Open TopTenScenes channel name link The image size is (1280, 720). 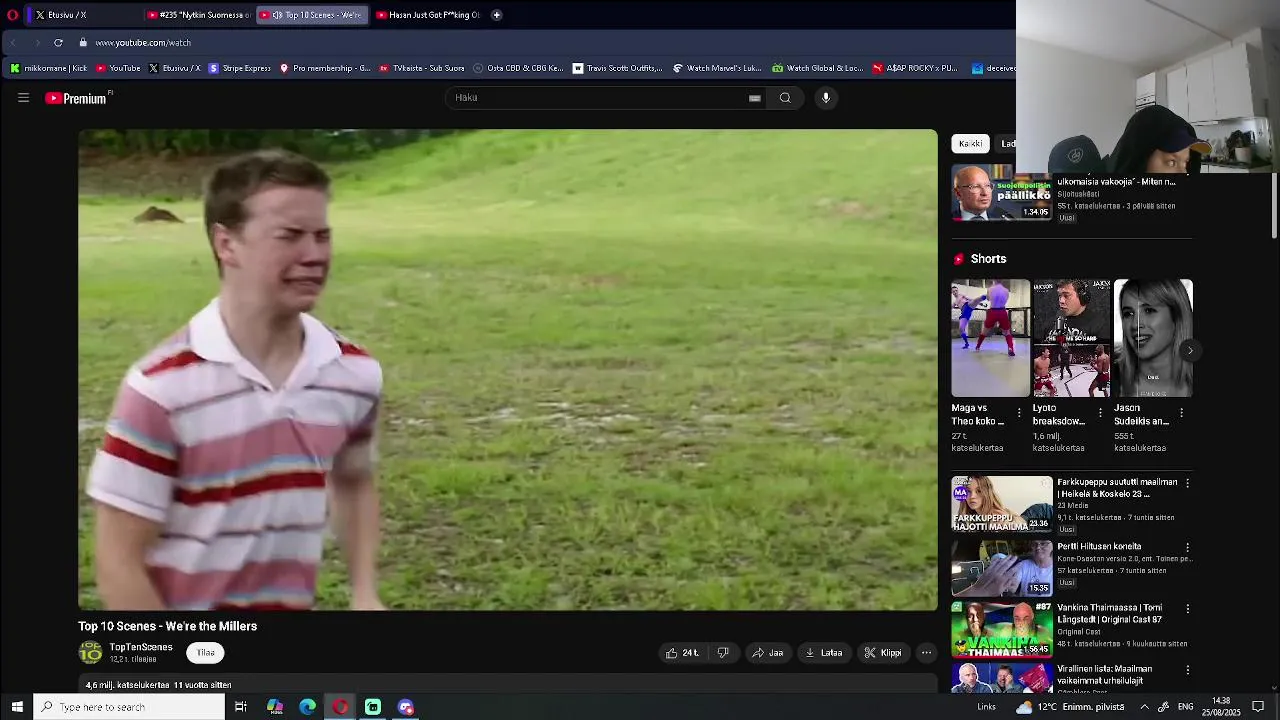(x=141, y=647)
